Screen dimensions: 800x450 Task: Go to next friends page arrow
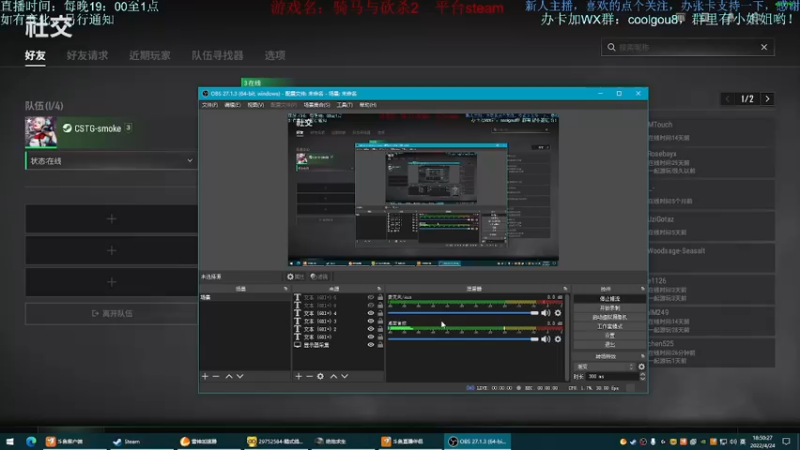(x=767, y=99)
